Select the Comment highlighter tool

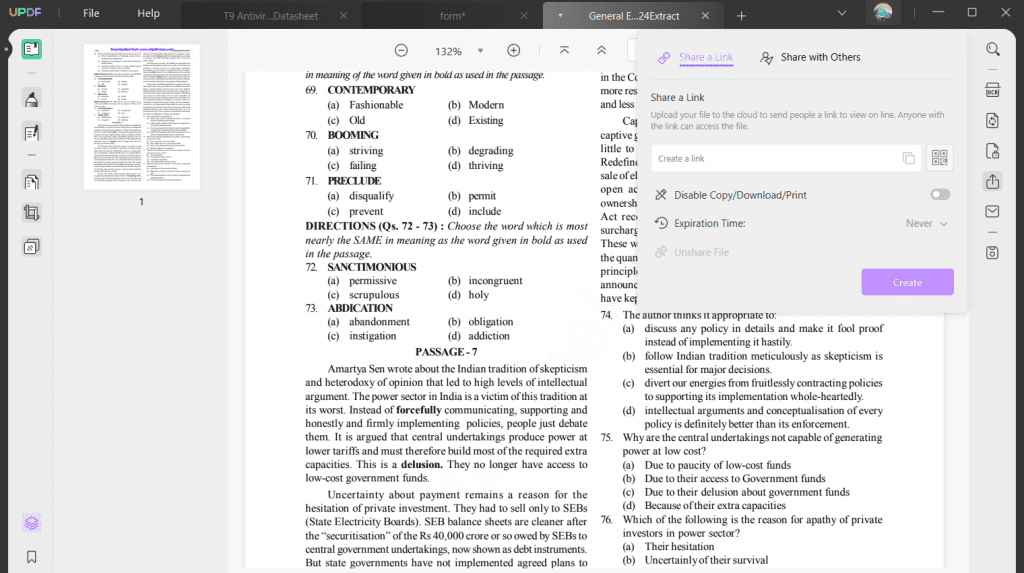pyautogui.click(x=31, y=99)
